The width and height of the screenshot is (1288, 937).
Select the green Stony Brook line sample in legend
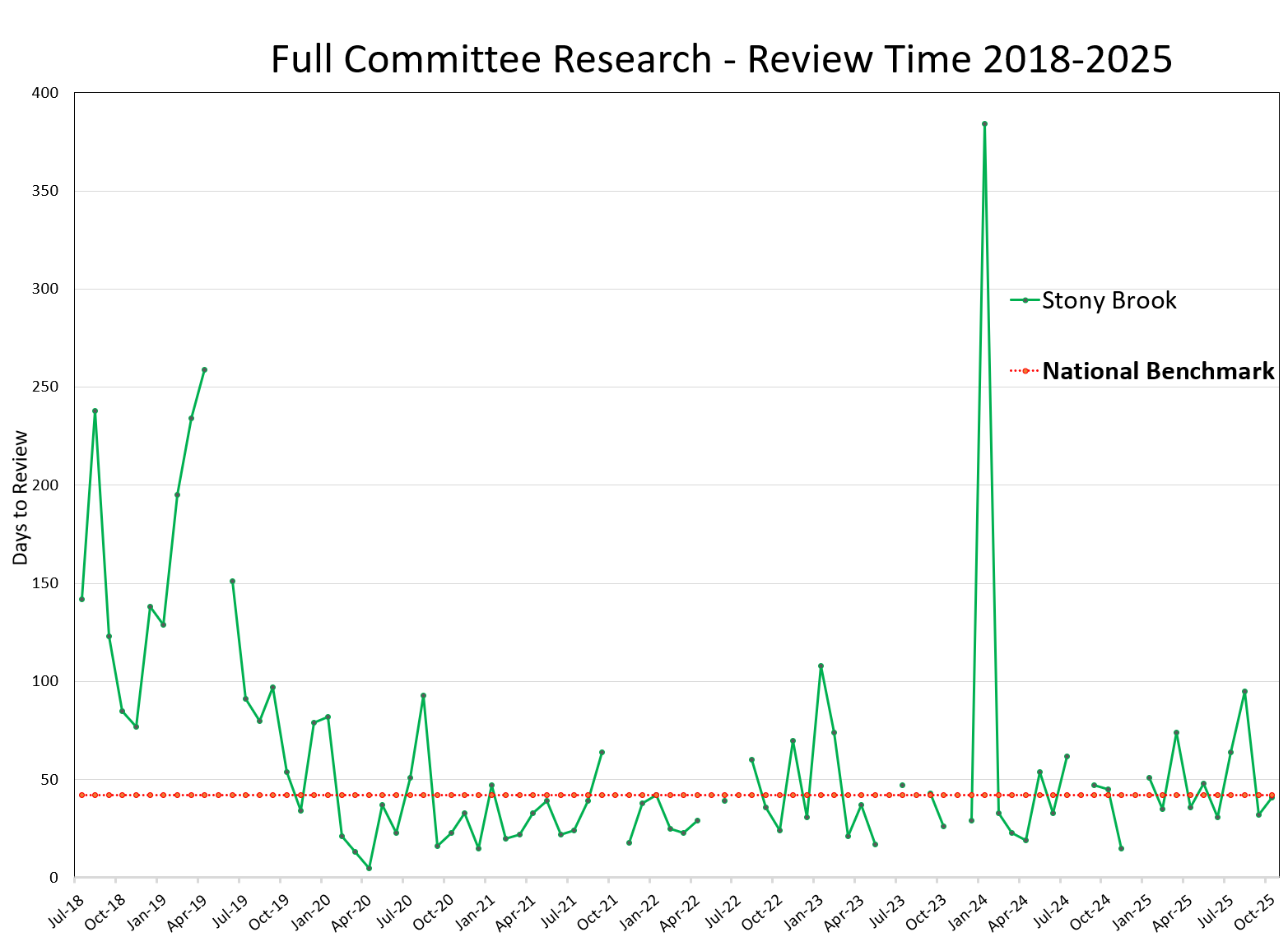click(1023, 301)
